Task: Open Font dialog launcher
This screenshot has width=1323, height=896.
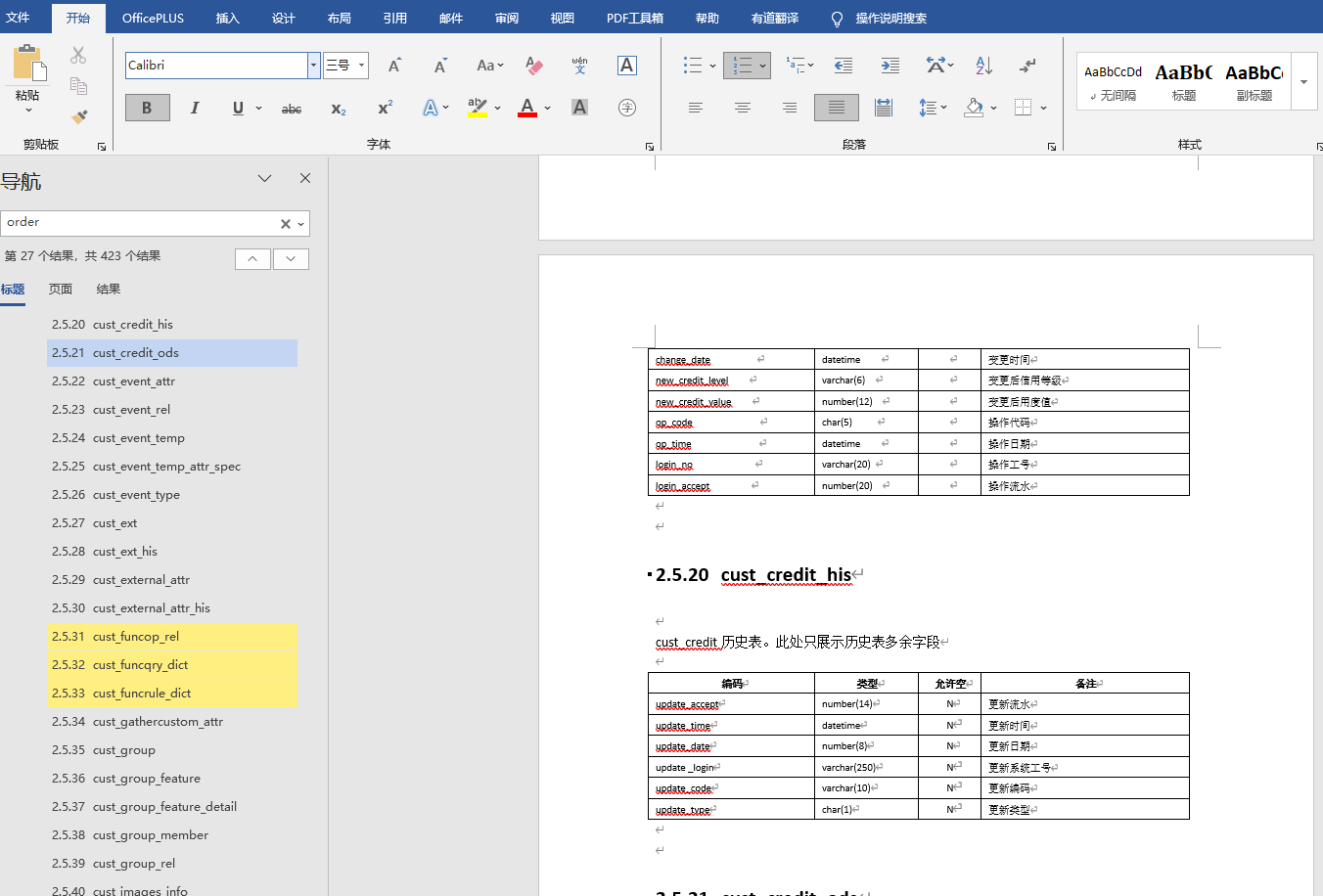Action: click(650, 147)
